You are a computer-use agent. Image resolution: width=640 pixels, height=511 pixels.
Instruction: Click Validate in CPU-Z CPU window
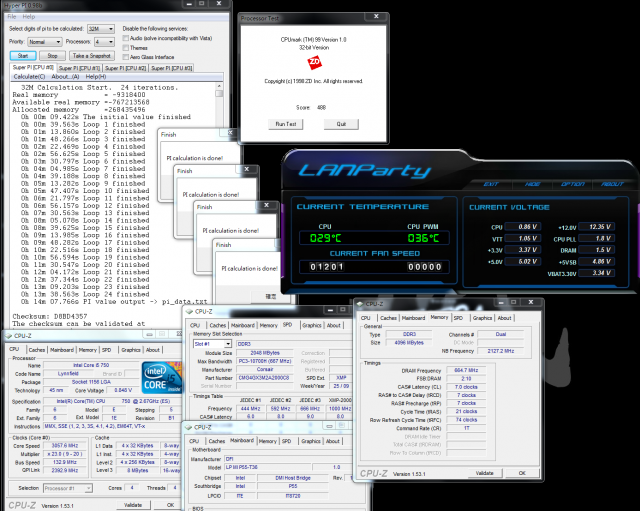pyautogui.click(x=133, y=505)
